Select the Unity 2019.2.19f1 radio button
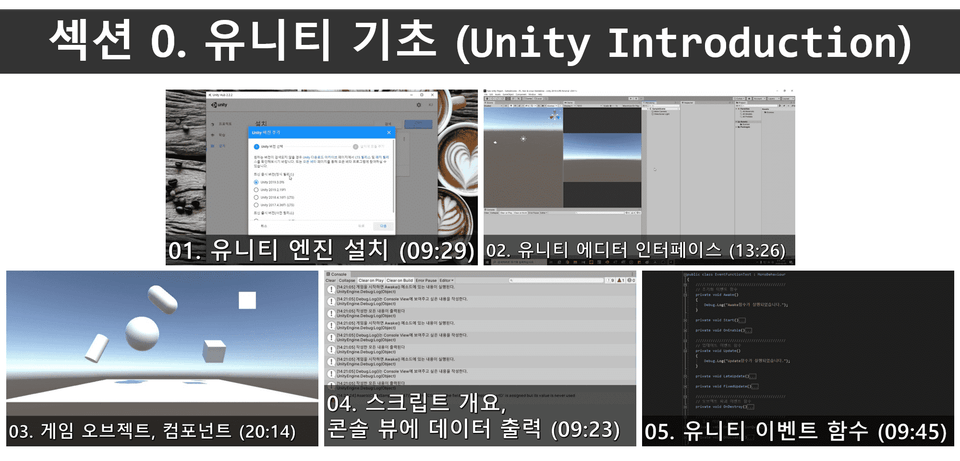The image size is (960, 461). point(256,190)
